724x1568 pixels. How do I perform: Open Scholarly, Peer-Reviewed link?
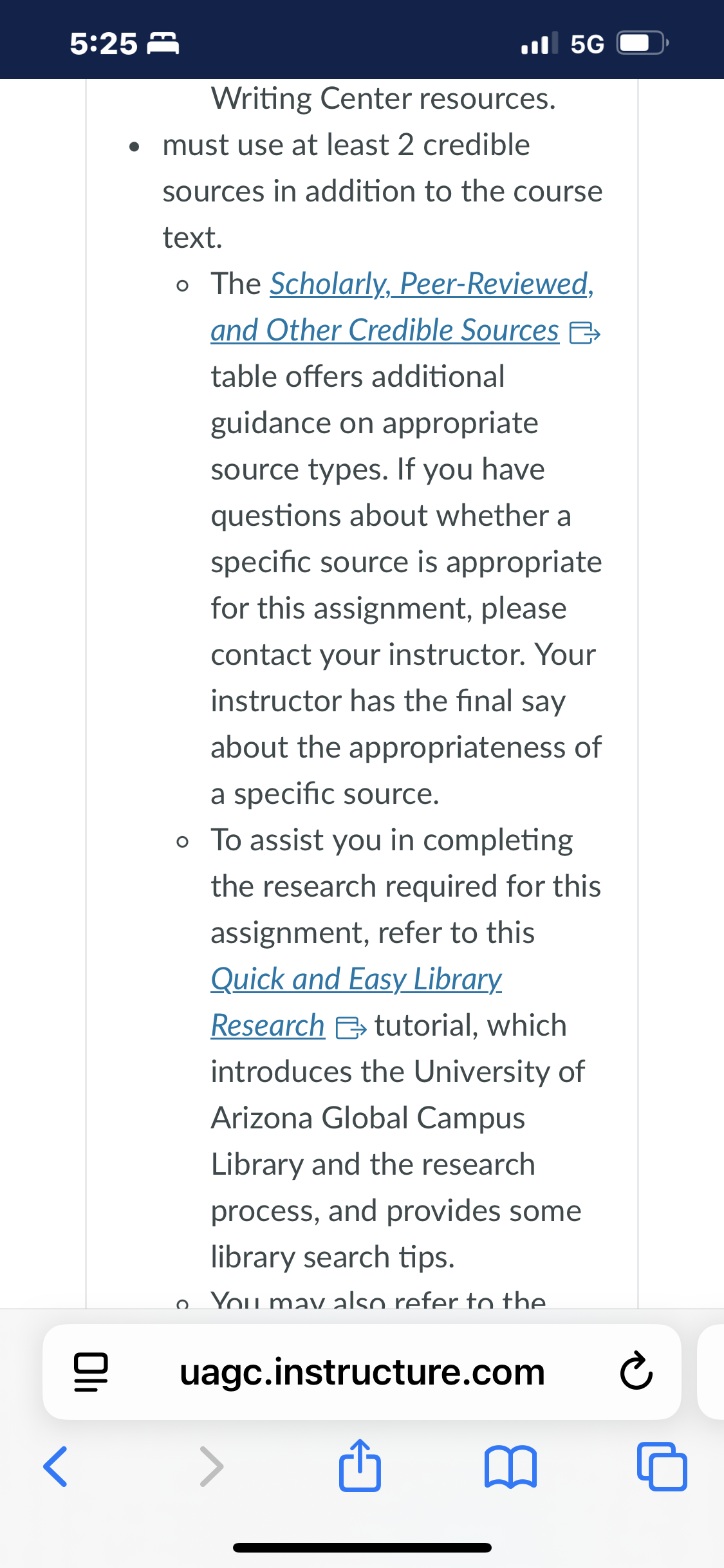point(432,284)
